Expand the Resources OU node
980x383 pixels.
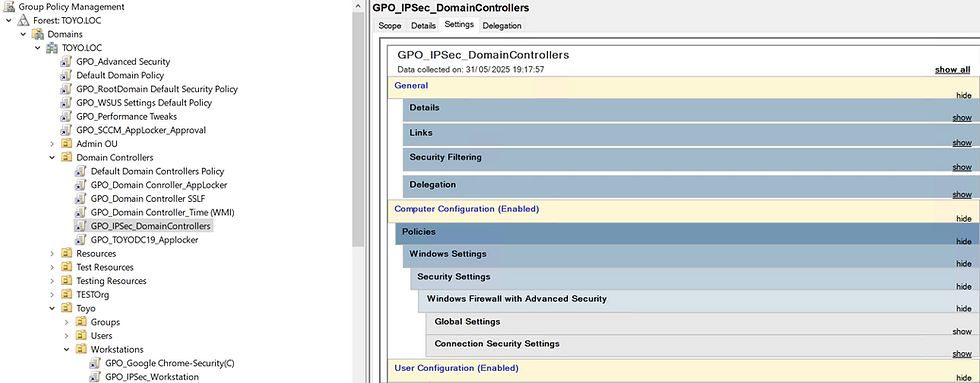click(x=52, y=254)
